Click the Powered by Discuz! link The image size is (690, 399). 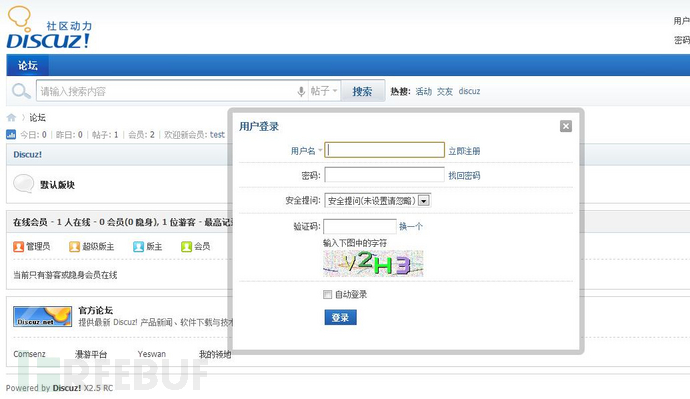click(67, 388)
